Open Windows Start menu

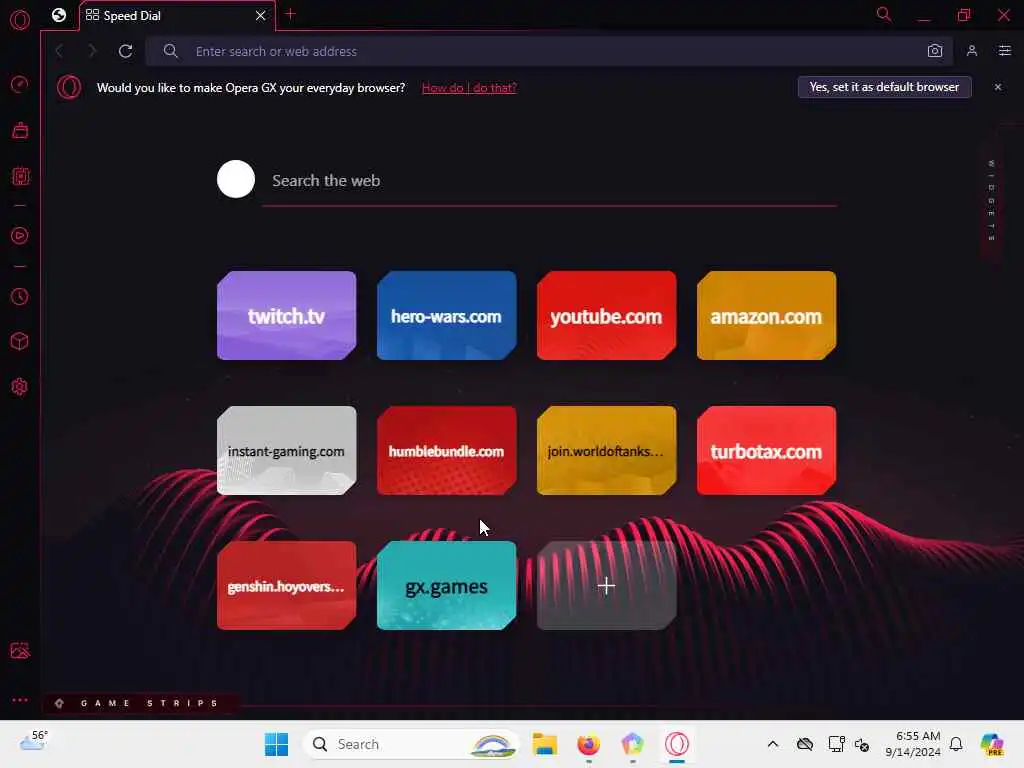276,744
